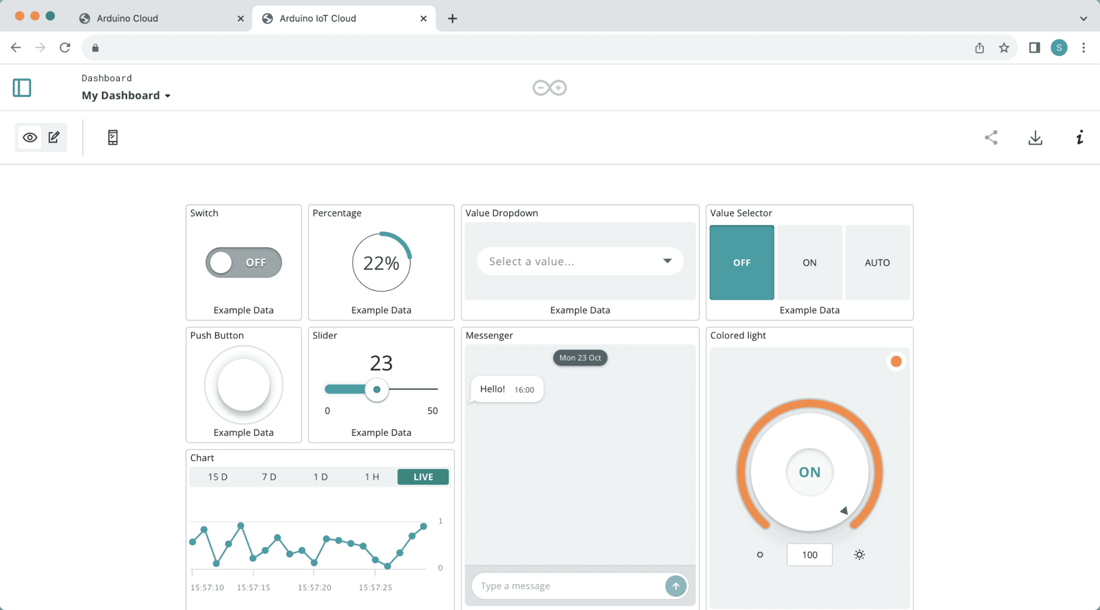Image resolution: width=1100 pixels, height=610 pixels.
Task: Click the Arduino infinity logo
Action: (x=549, y=88)
